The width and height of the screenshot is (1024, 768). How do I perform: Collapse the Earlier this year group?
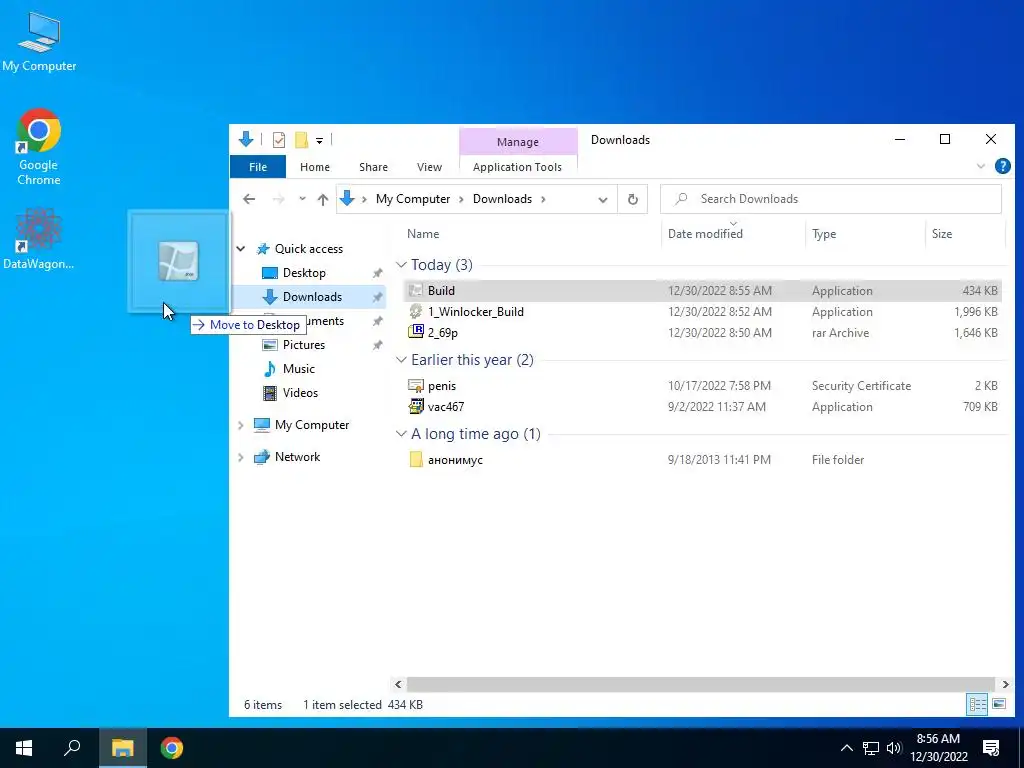(401, 360)
